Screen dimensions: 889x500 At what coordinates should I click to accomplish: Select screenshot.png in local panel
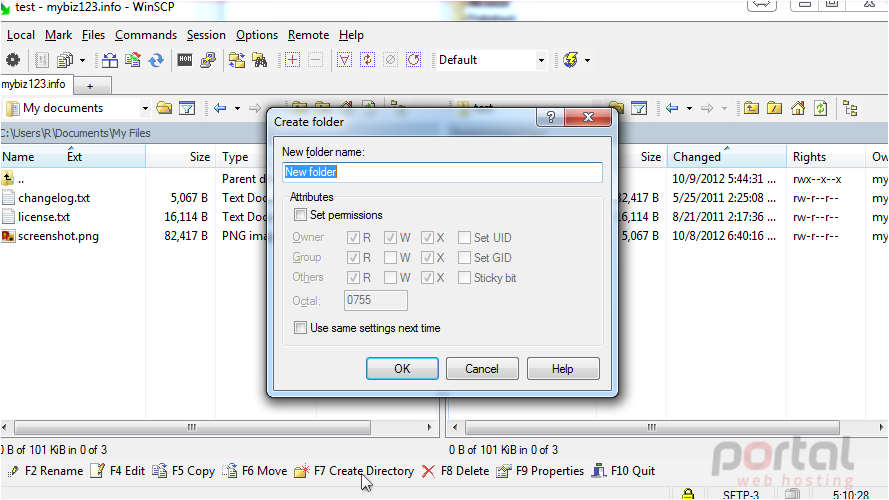pyautogui.click(x=58, y=236)
